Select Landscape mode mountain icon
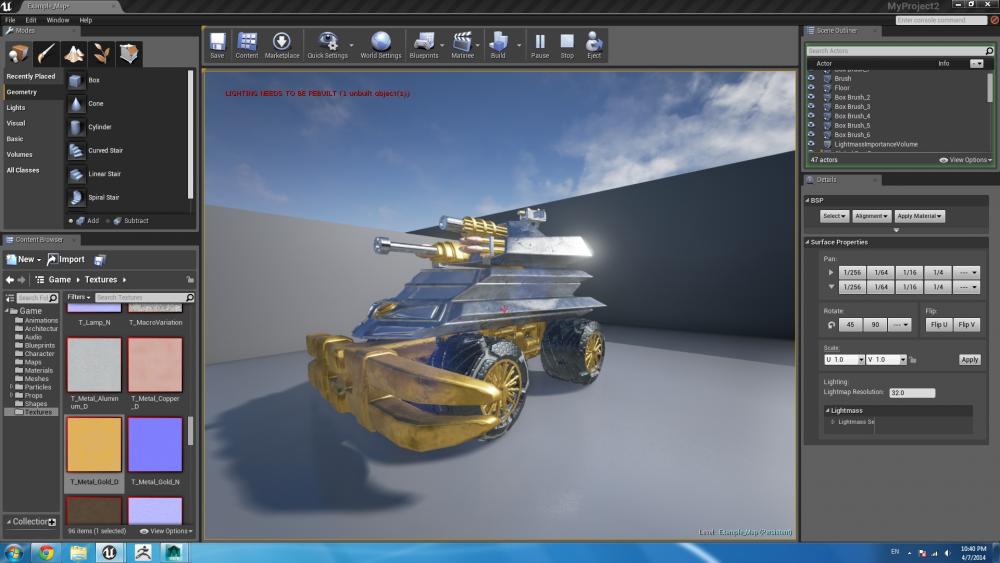The height and width of the screenshot is (563, 1000). coord(74,54)
